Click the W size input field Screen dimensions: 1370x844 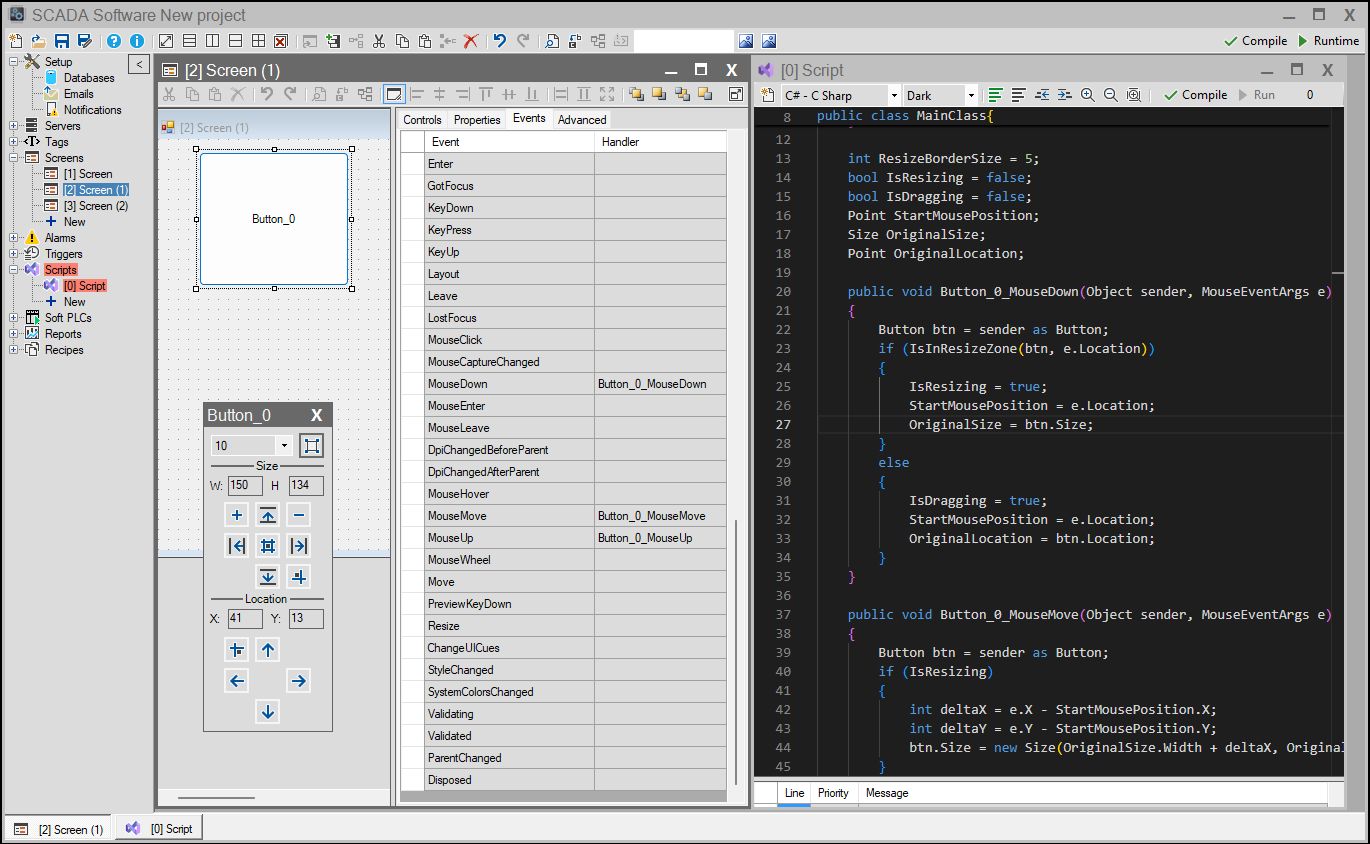click(x=245, y=485)
